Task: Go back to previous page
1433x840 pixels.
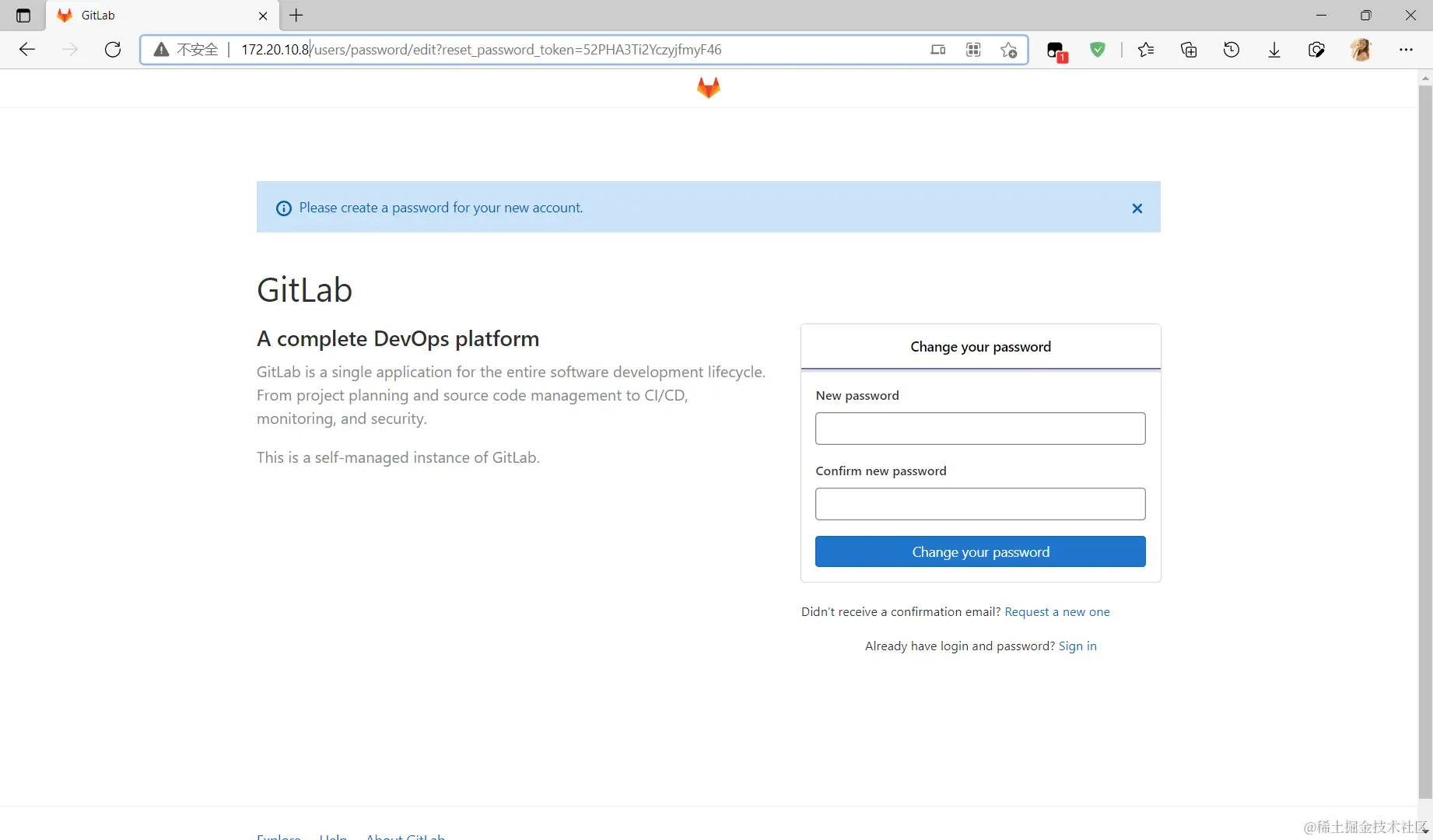Action: 27,50
